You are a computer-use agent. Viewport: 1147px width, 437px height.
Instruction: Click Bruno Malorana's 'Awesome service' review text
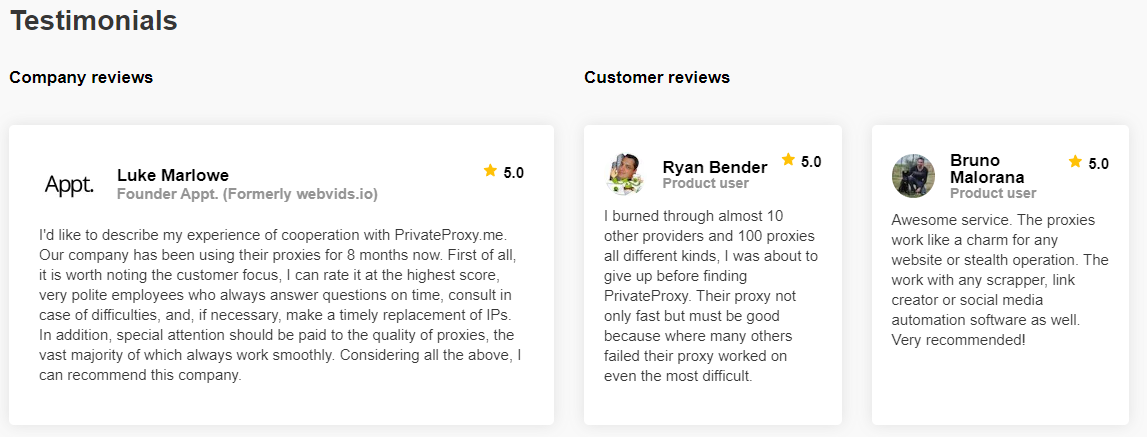(x=999, y=280)
